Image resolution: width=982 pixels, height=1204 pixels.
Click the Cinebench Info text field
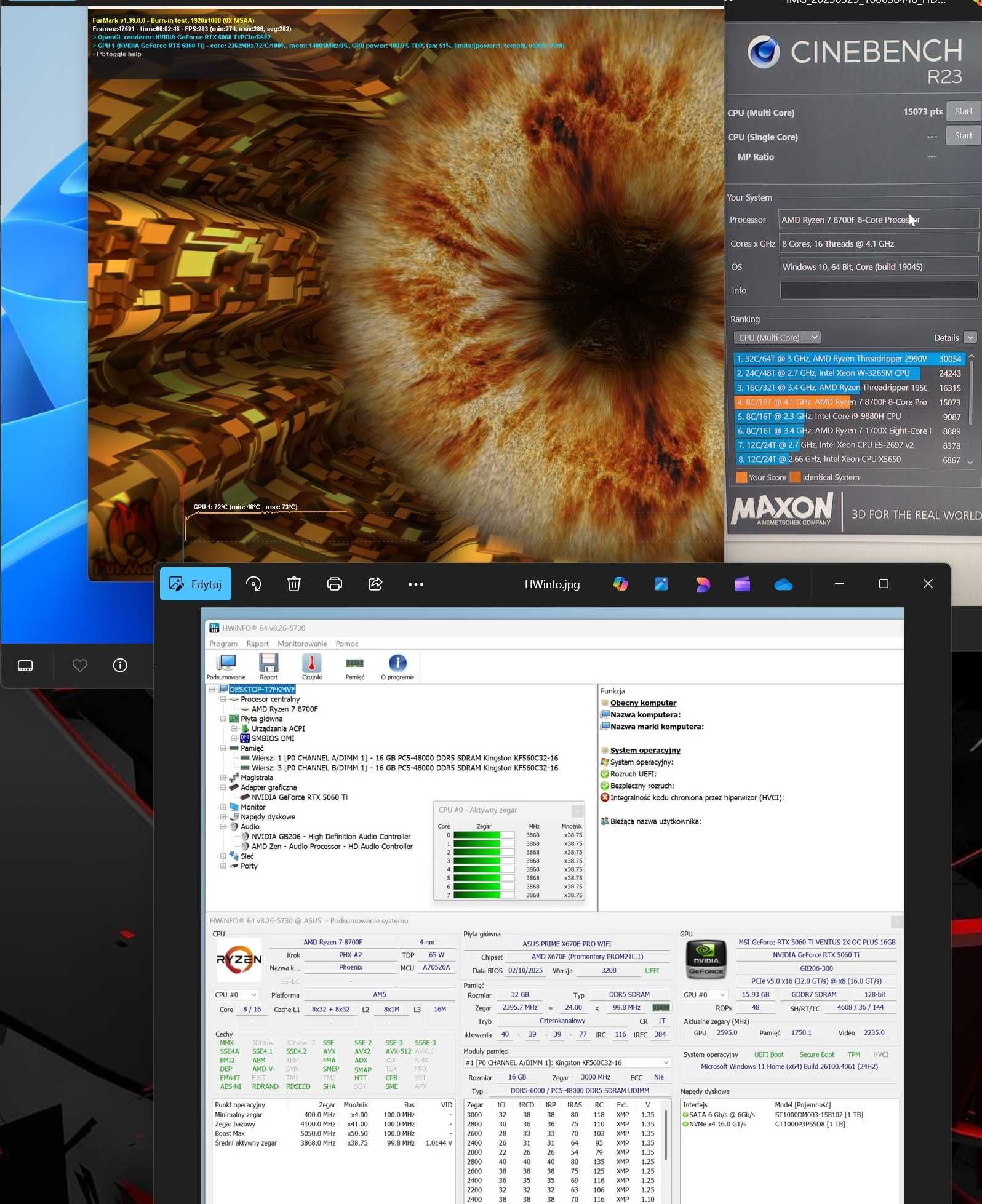(x=879, y=290)
